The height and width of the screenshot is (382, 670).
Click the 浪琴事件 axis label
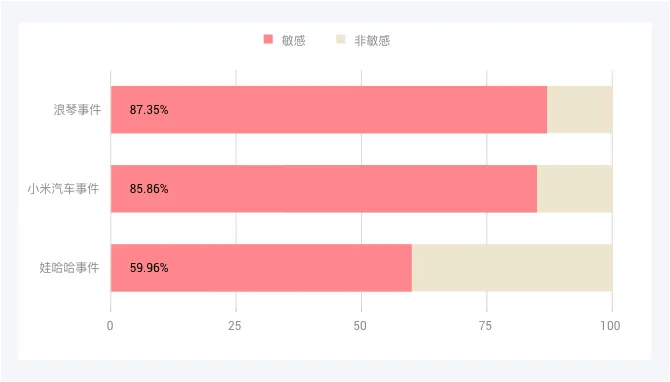tap(77, 110)
